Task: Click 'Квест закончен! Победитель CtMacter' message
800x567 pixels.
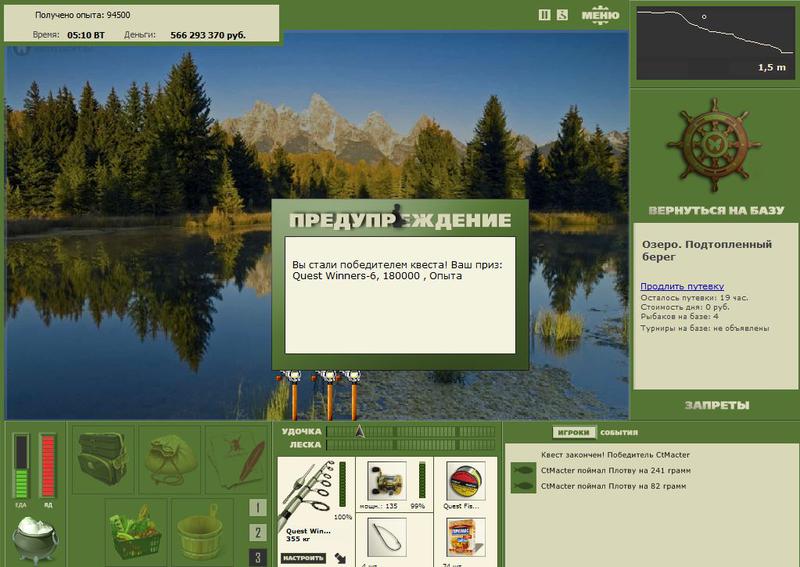Action: [615, 455]
